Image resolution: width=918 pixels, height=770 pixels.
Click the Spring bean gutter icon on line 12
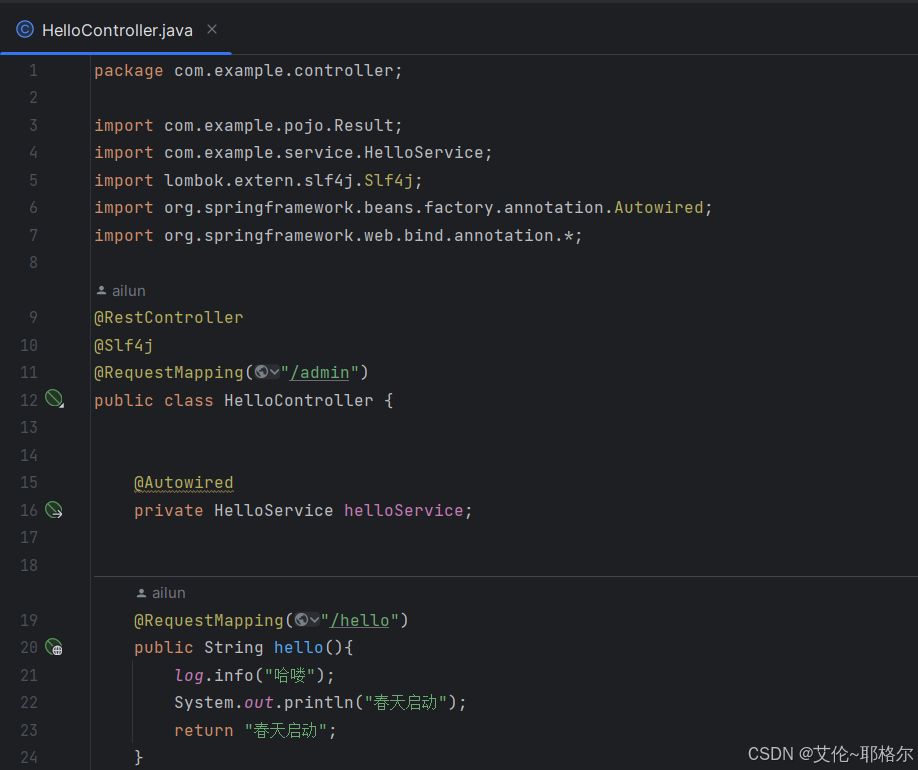(x=54, y=399)
